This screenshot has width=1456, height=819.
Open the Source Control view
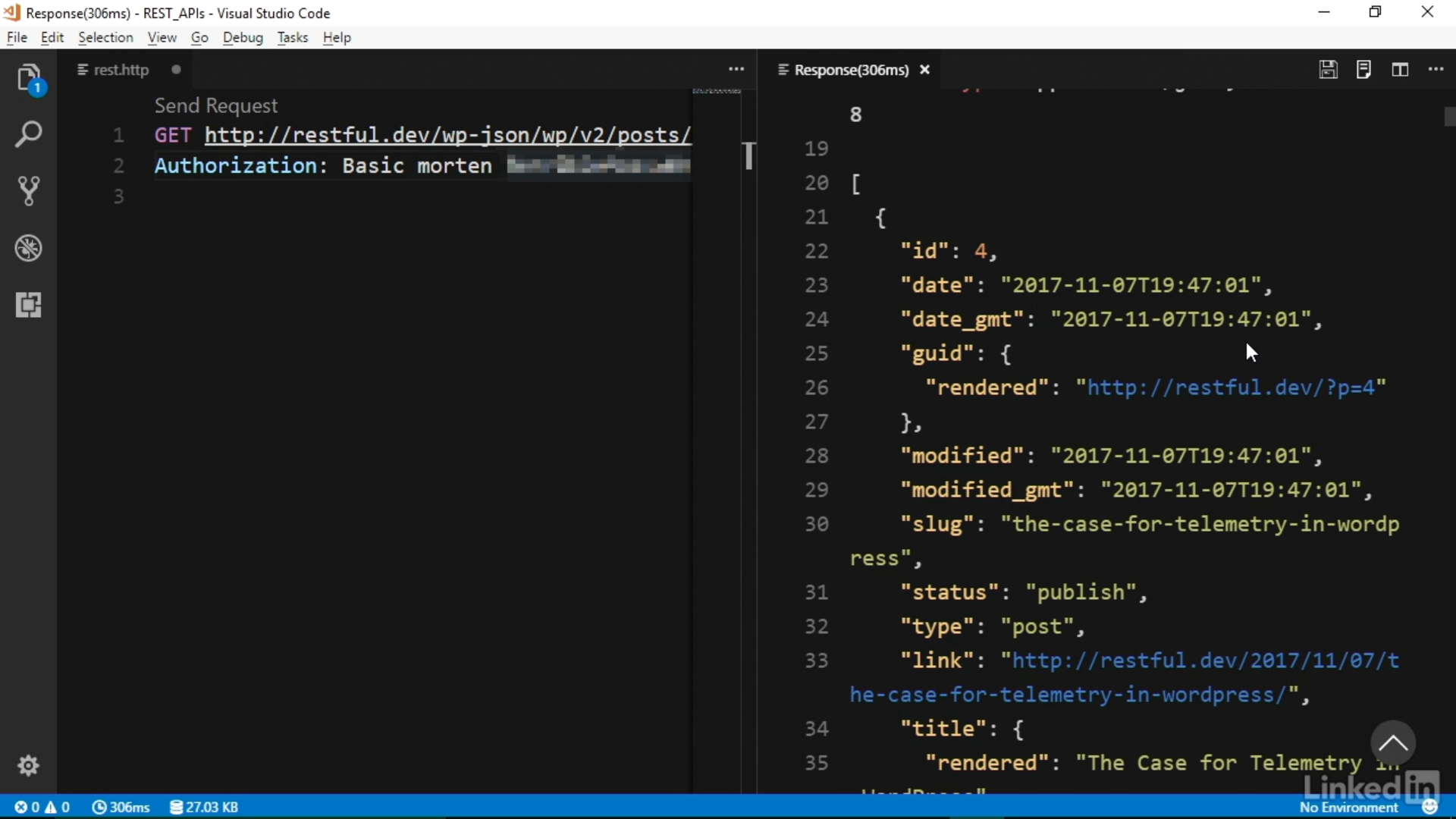[x=29, y=191]
